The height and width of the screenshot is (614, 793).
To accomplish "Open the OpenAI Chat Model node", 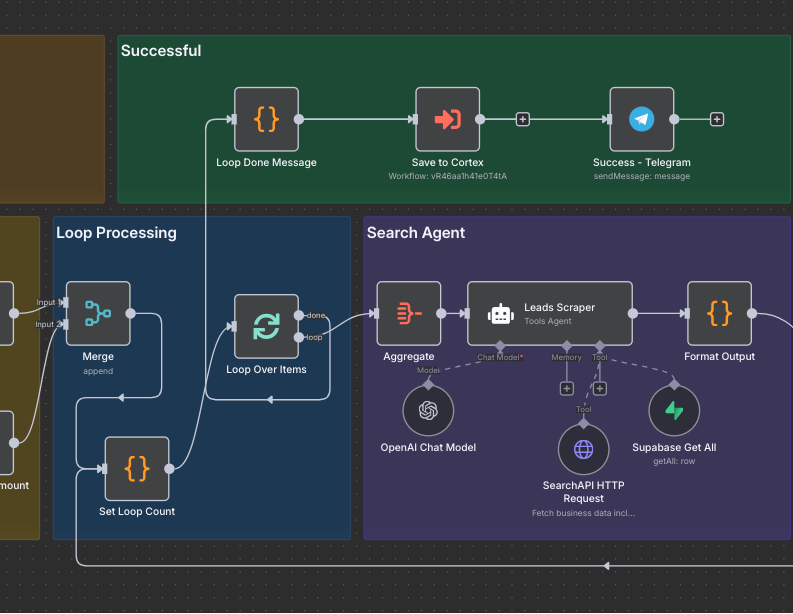I will click(x=428, y=410).
